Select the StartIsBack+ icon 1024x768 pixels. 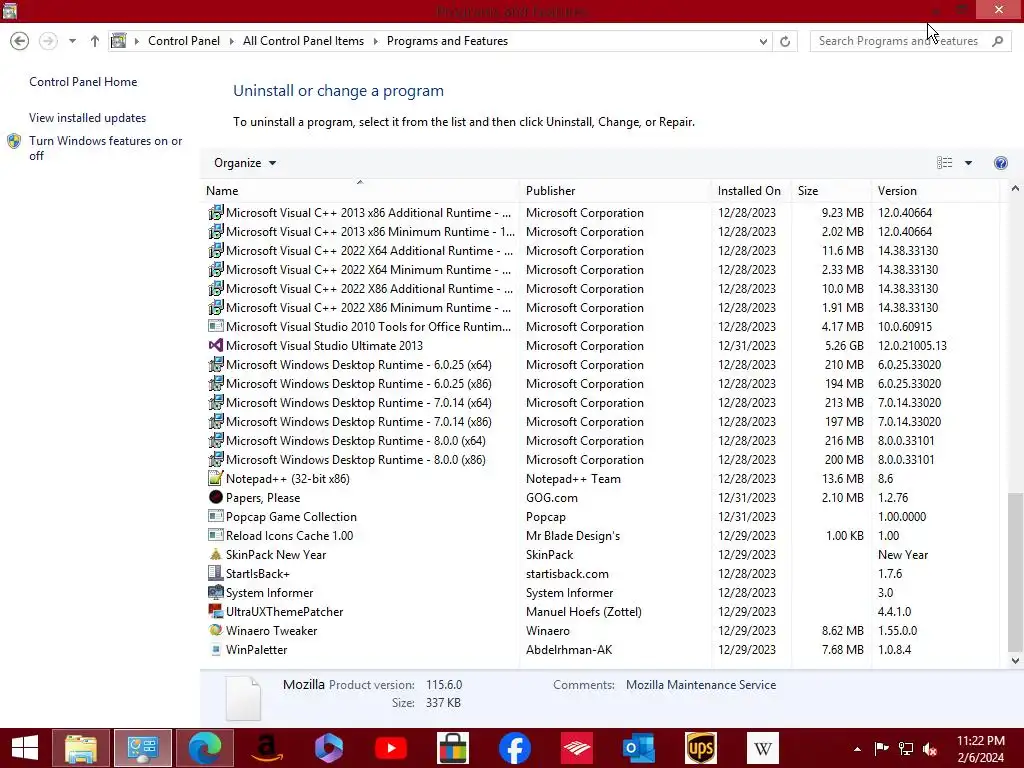click(x=216, y=573)
